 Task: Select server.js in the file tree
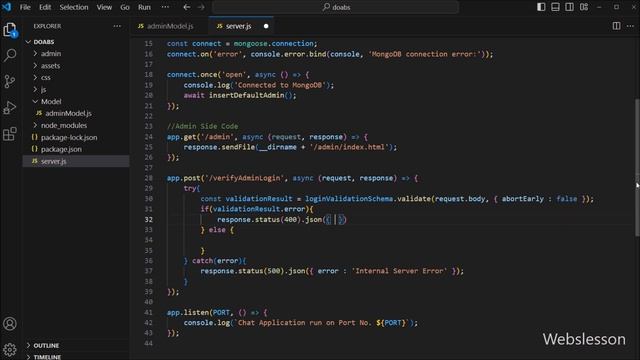point(76,161)
